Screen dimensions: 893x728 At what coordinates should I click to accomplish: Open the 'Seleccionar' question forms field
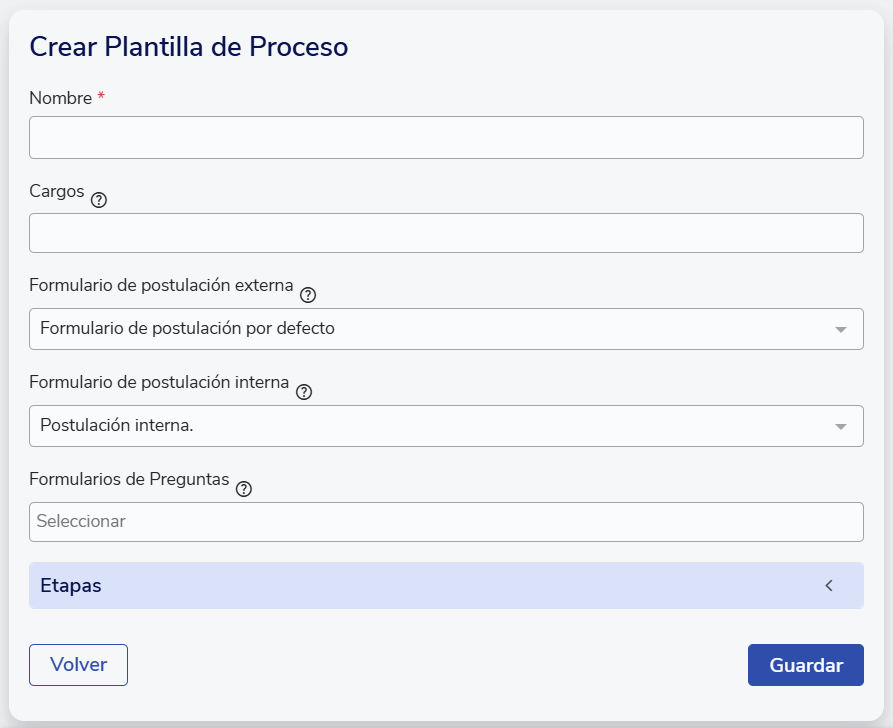pos(446,522)
